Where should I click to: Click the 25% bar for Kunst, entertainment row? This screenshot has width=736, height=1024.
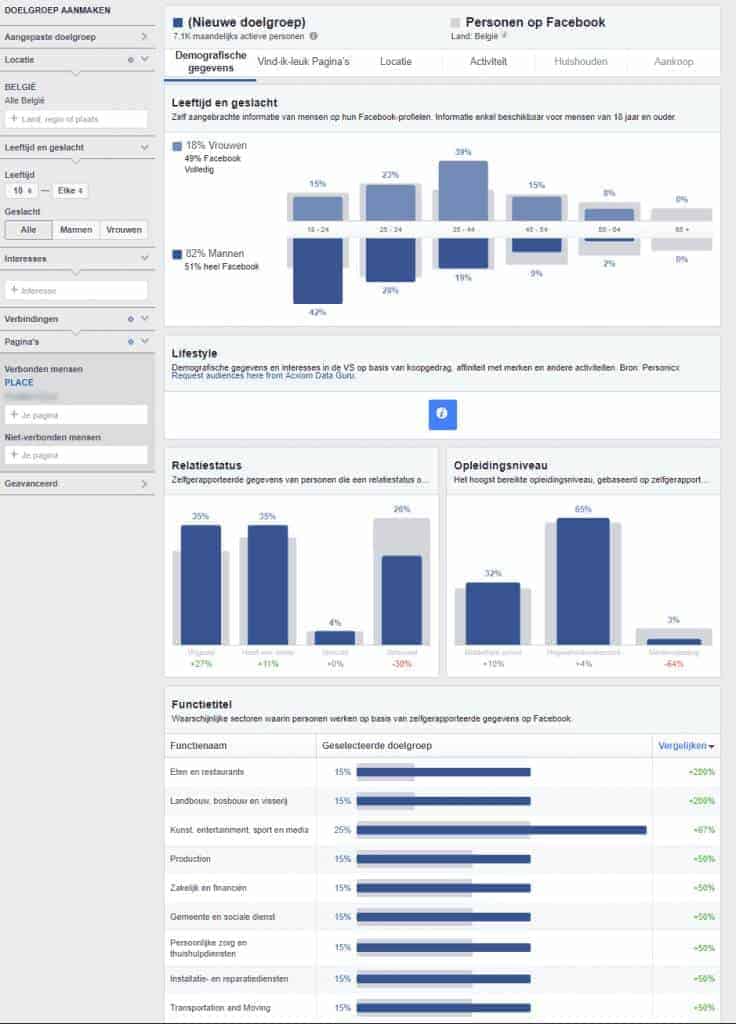point(502,830)
